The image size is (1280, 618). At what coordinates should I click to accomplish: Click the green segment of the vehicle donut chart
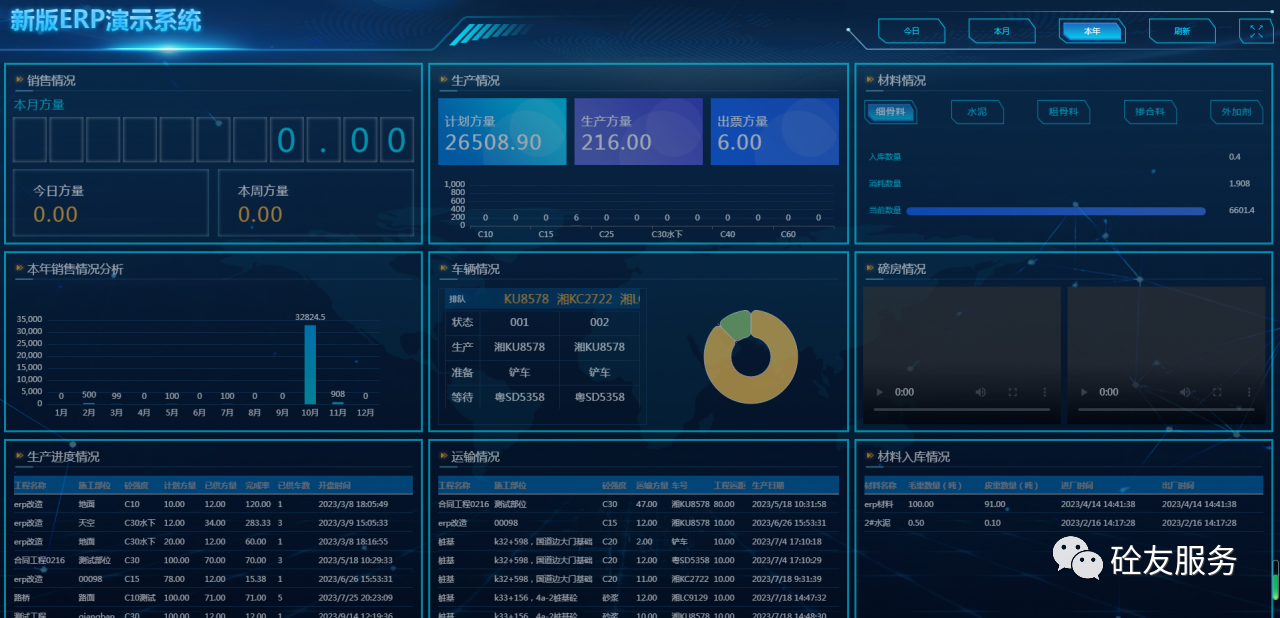pyautogui.click(x=737, y=323)
